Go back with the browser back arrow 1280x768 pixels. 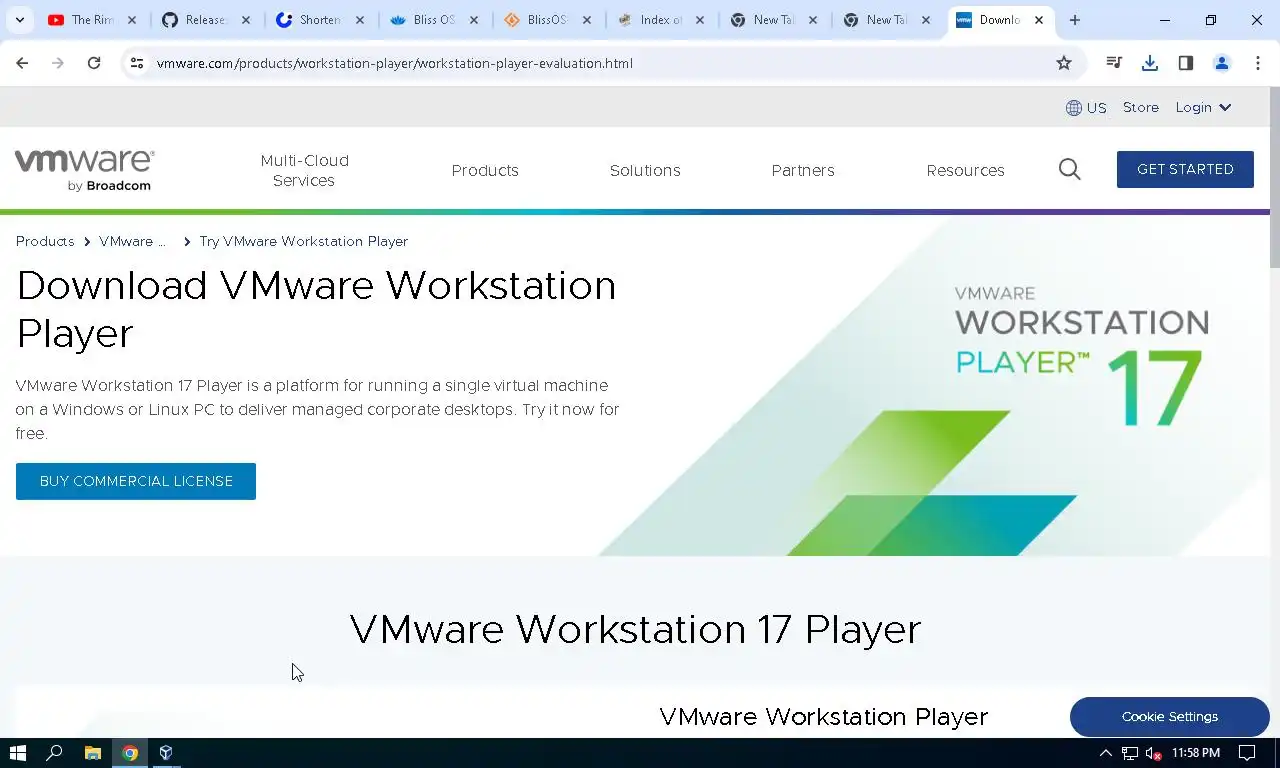[x=22, y=63]
